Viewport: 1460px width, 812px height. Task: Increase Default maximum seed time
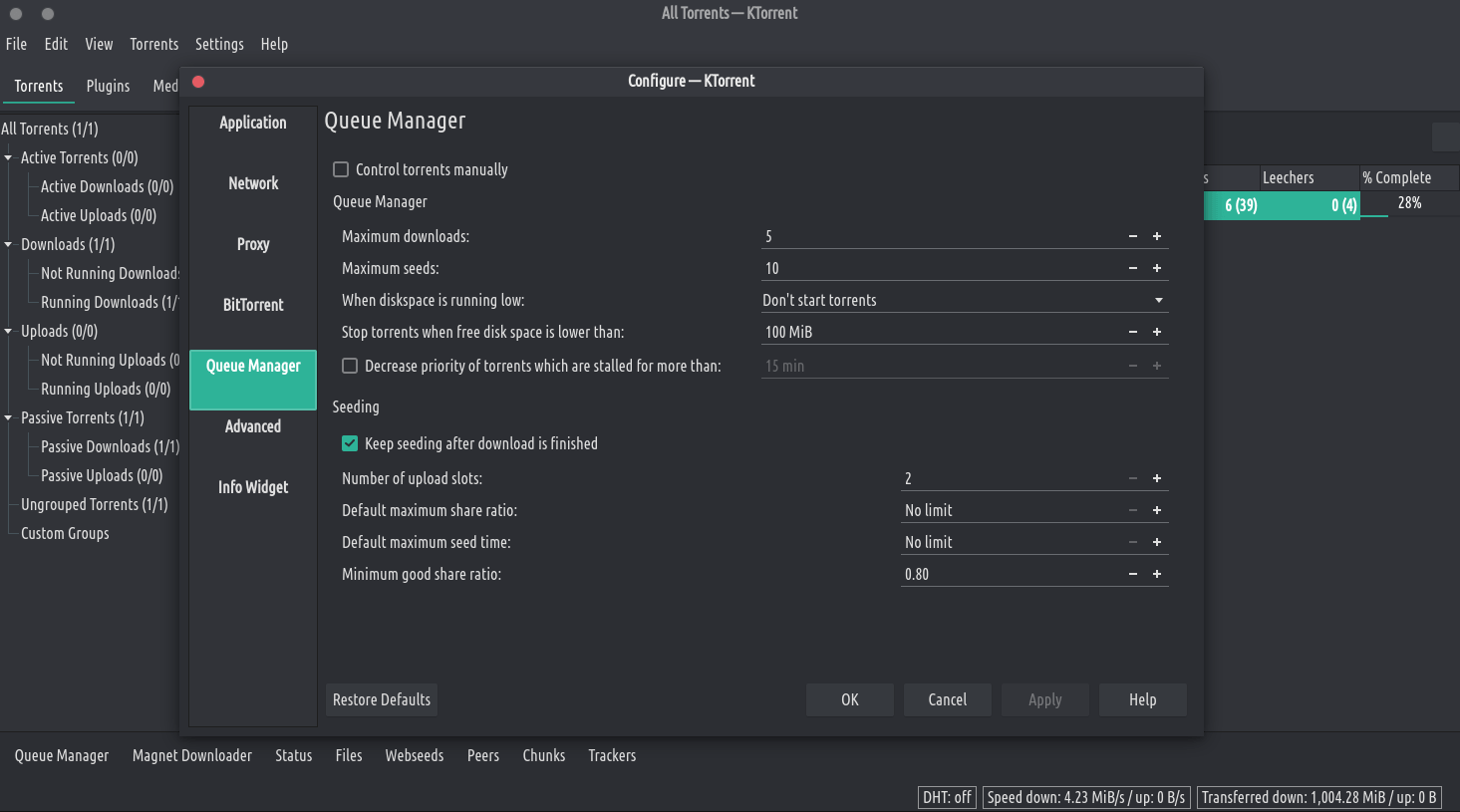1157,542
